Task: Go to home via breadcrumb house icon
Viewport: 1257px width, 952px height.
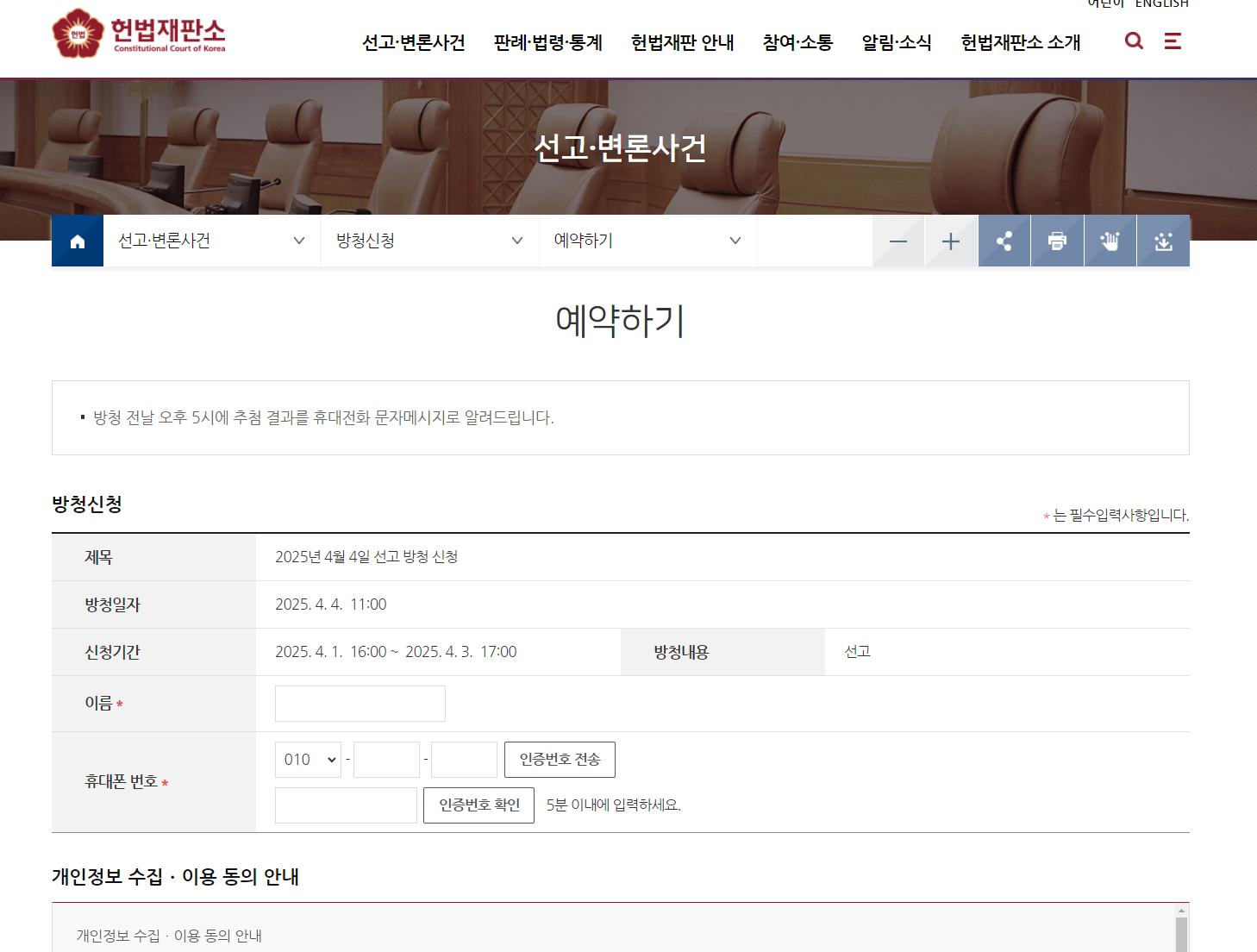Action: pos(78,241)
